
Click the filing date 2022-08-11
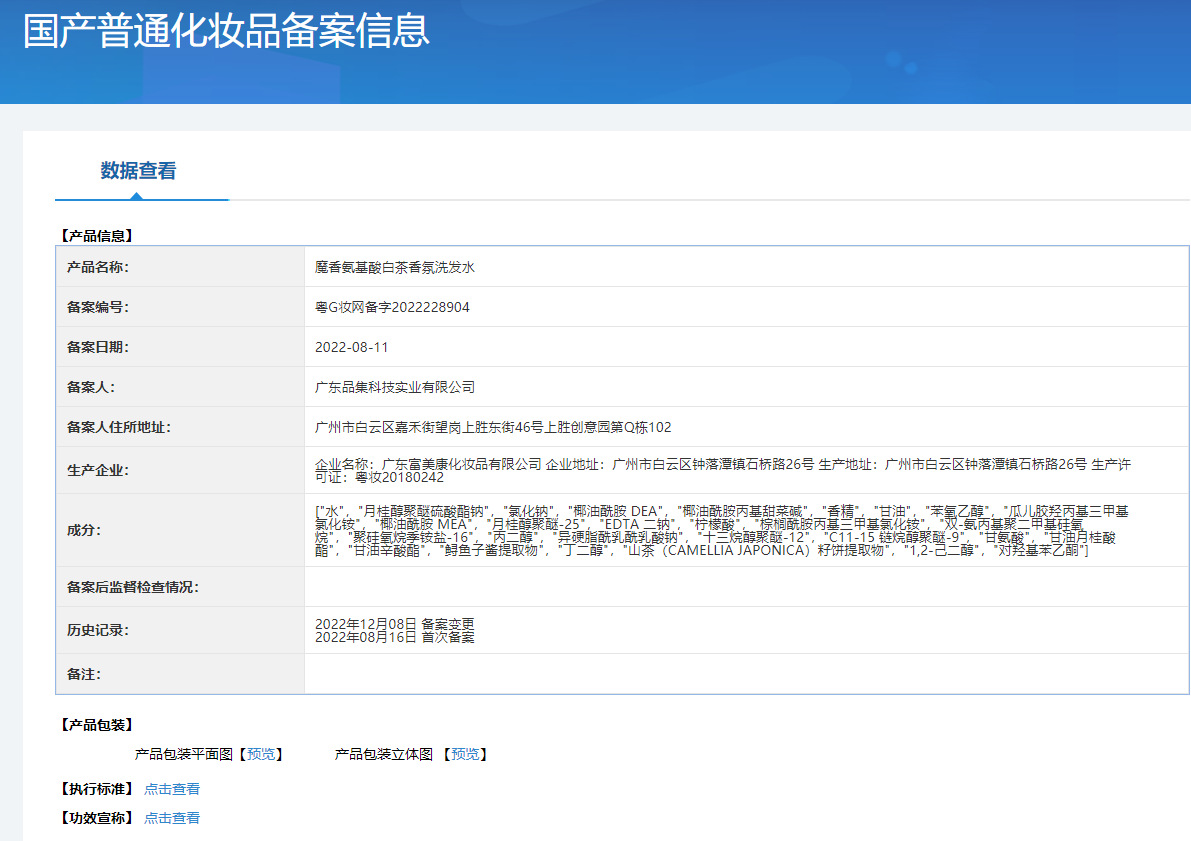pyautogui.click(x=351, y=347)
